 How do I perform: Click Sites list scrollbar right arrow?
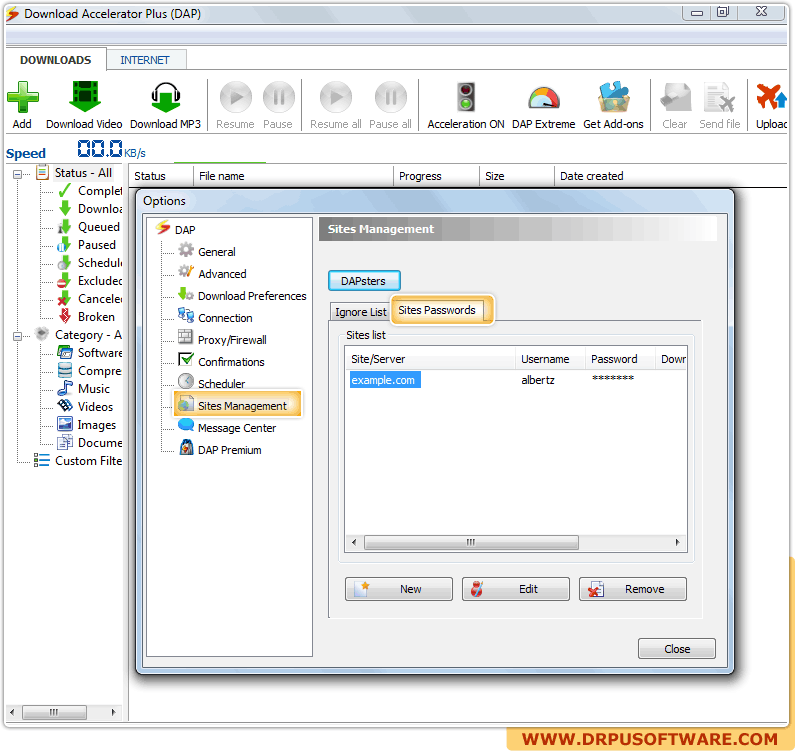coord(678,542)
